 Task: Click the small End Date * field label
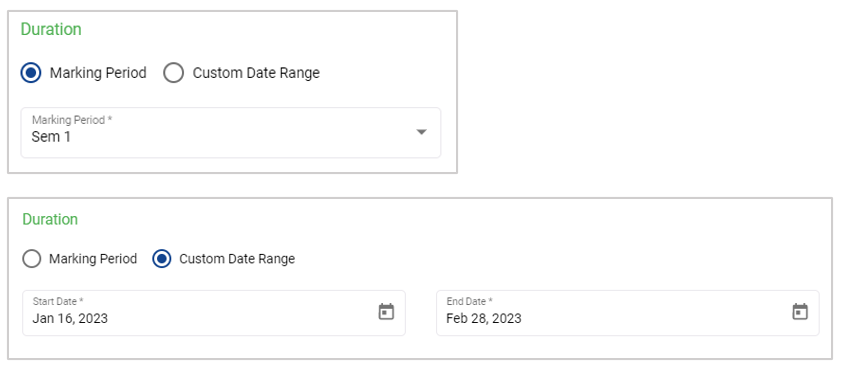(470, 301)
